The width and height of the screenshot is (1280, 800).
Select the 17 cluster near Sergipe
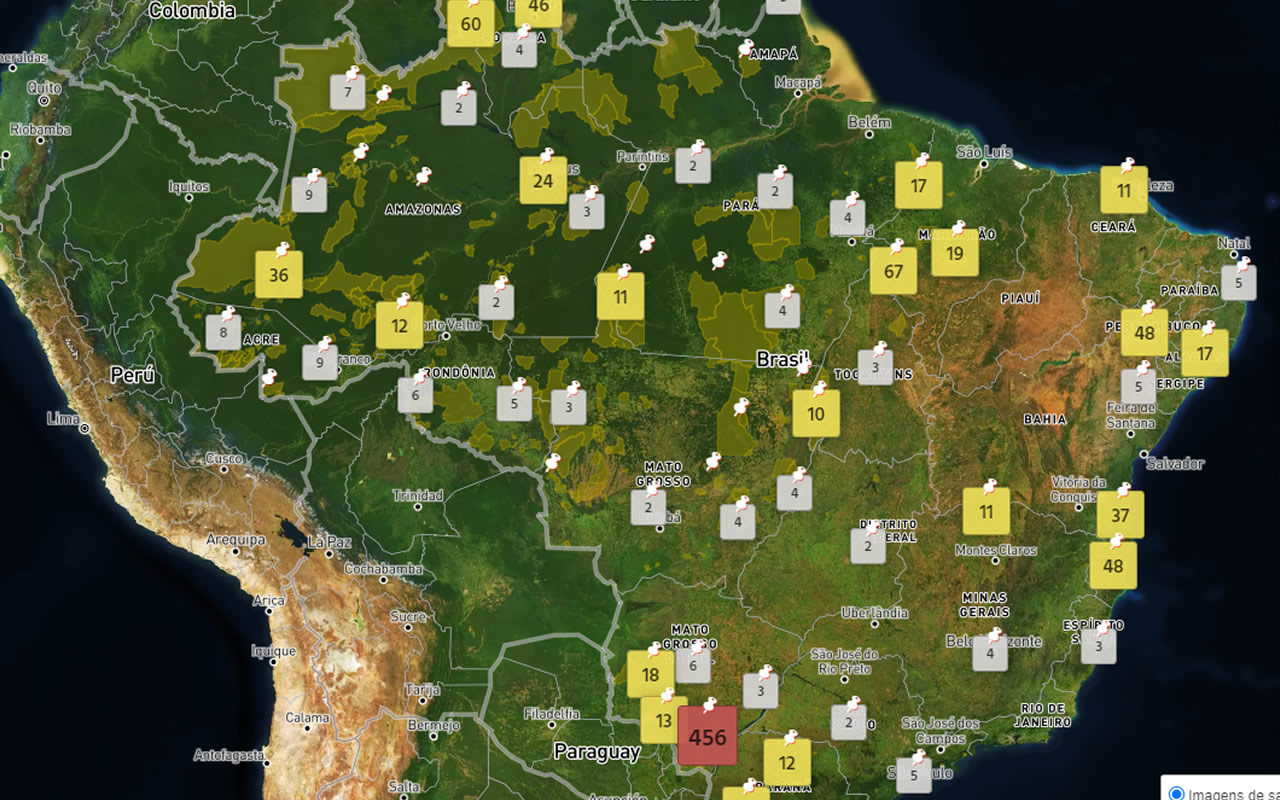click(1205, 353)
